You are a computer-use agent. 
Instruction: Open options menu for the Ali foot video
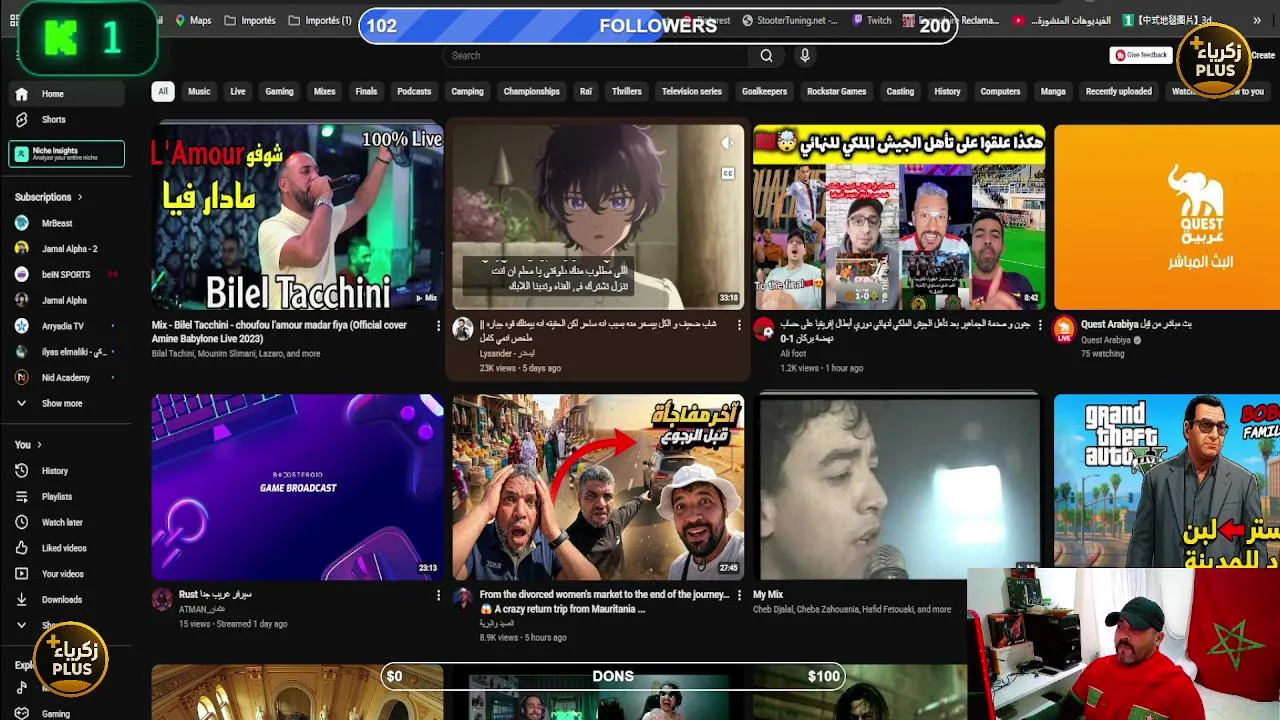coord(1040,326)
